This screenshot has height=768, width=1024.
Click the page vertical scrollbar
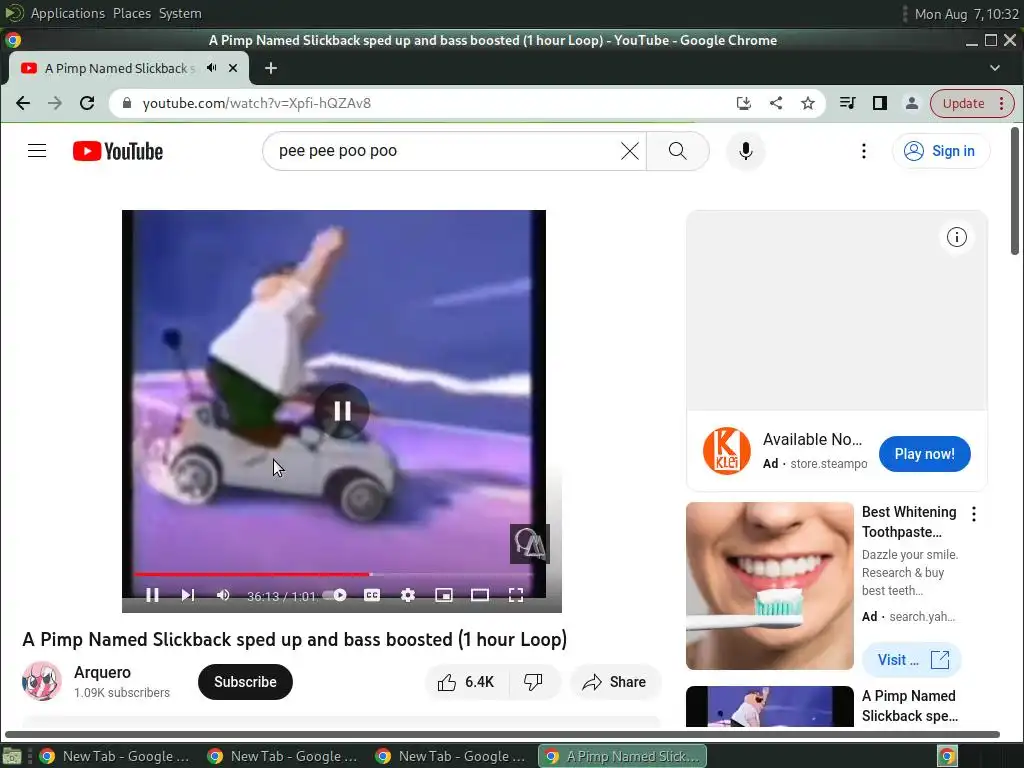click(x=1014, y=191)
